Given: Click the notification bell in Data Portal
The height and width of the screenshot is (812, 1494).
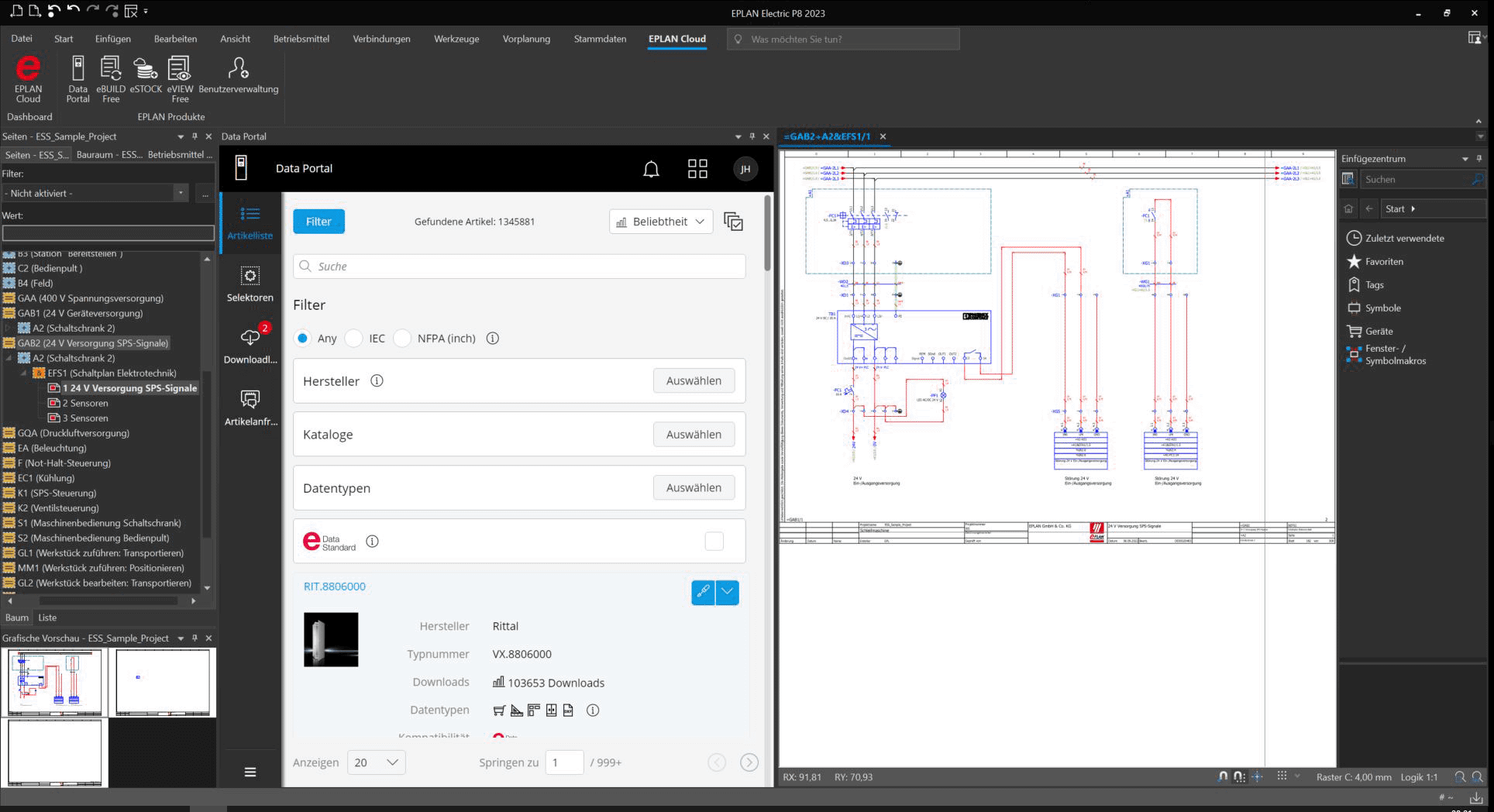Looking at the screenshot, I should pos(651,169).
